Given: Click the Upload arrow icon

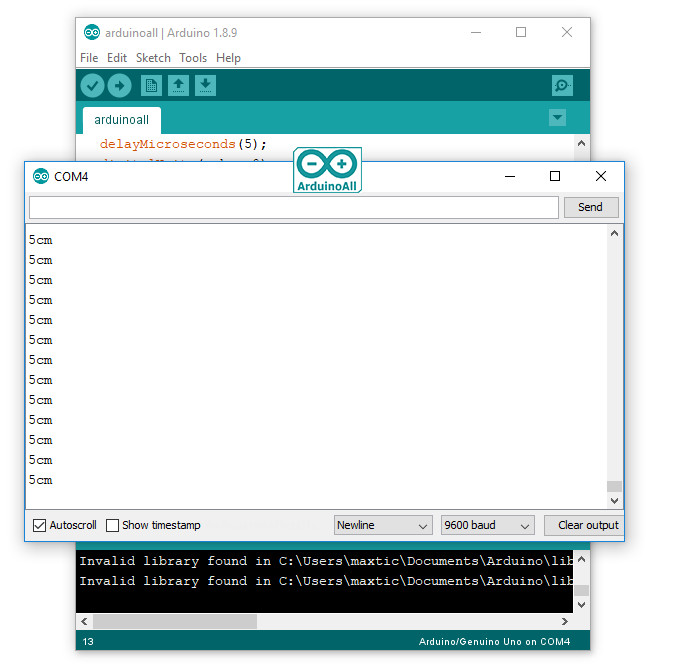Looking at the screenshot, I should click(x=119, y=85).
